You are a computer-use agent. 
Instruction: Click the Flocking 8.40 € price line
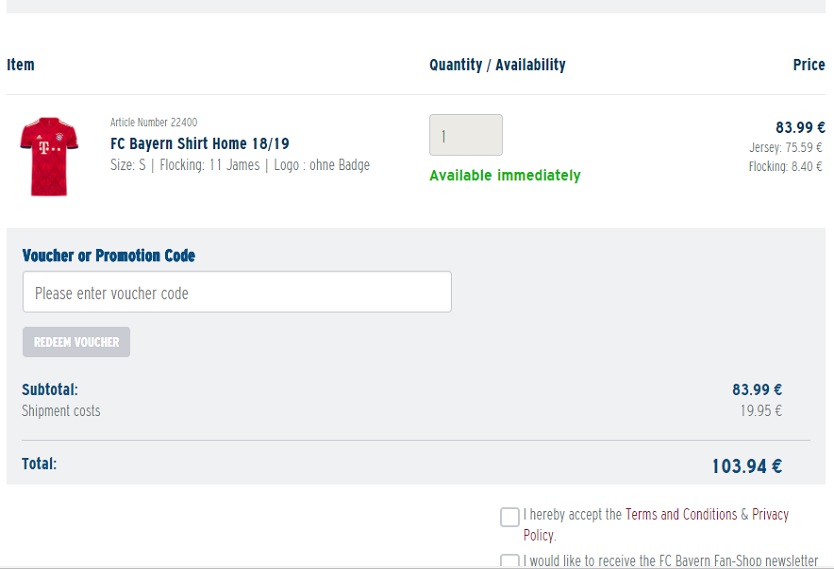pyautogui.click(x=785, y=166)
